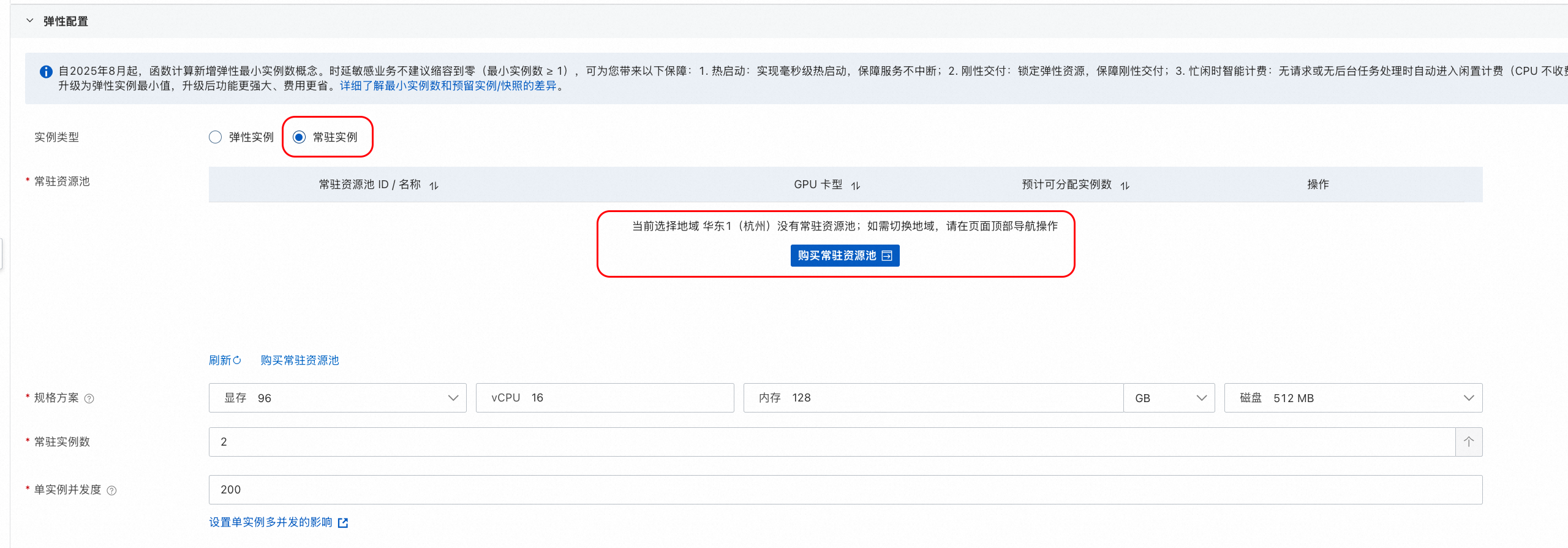Open the 显存 96 dropdown
1568x548 pixels.
coord(337,398)
